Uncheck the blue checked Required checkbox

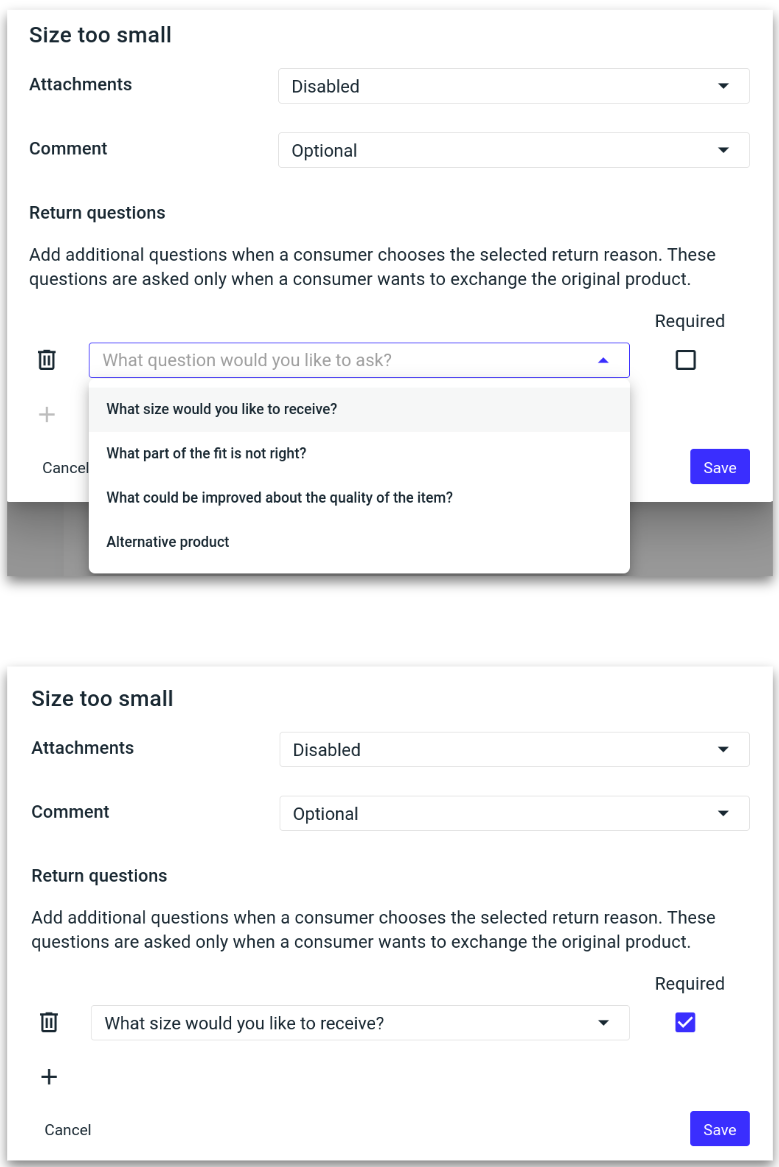click(x=685, y=1022)
